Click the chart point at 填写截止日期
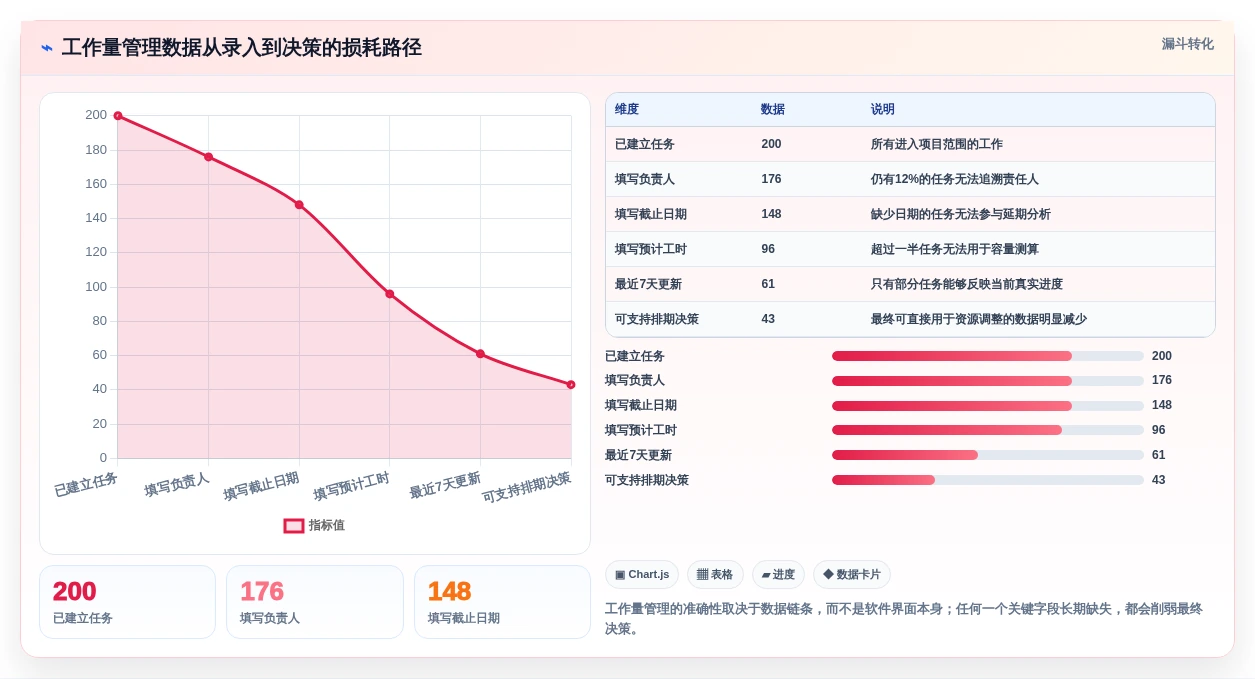1255x679 pixels. pyautogui.click(x=299, y=205)
